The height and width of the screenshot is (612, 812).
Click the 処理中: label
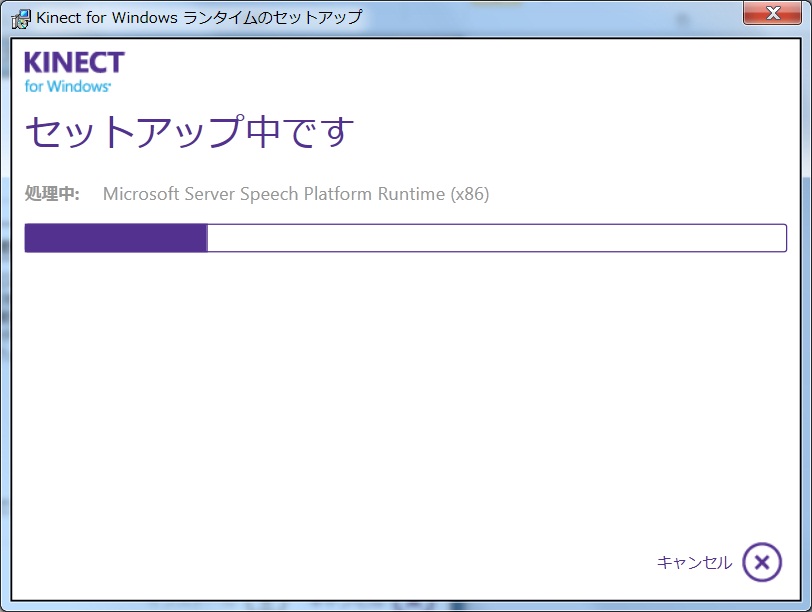point(52,194)
